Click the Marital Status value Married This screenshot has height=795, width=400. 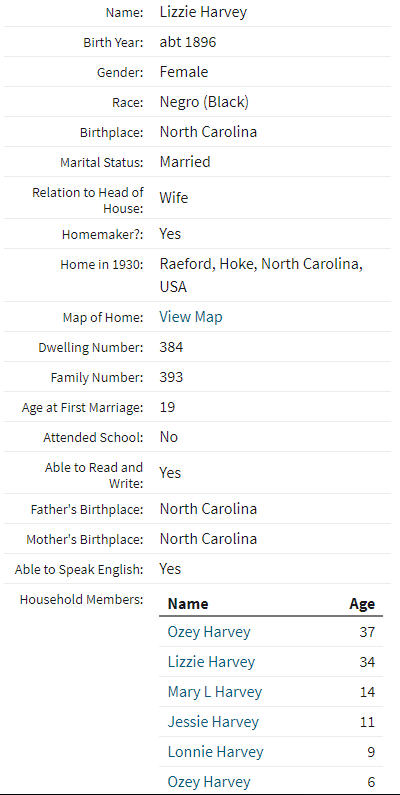click(x=185, y=162)
